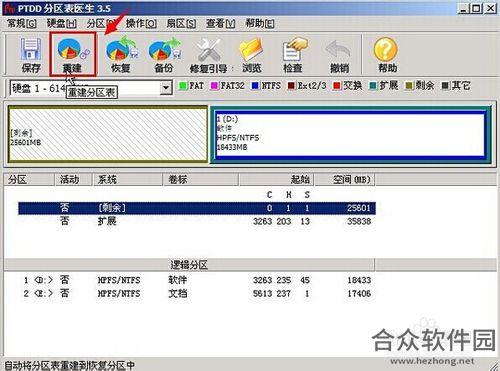
Task: Click the 逻辑分区 section header
Action: coord(189,265)
